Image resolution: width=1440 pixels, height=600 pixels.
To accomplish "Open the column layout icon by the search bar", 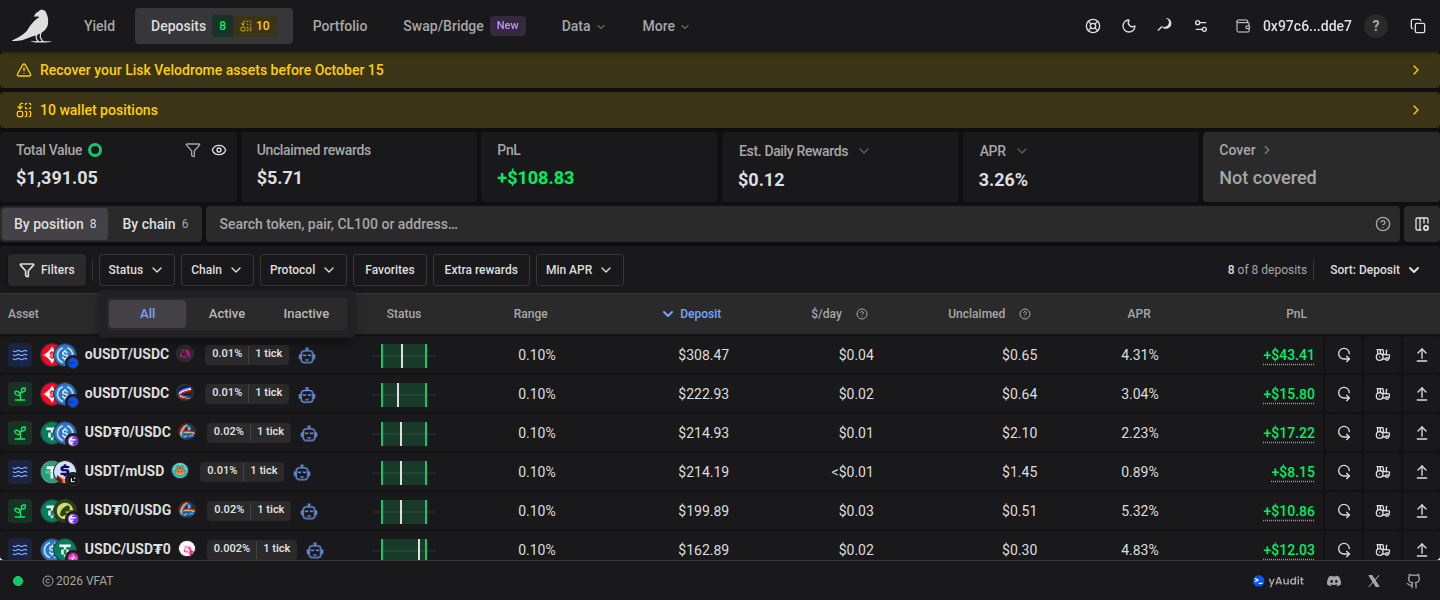I will pos(1422,224).
